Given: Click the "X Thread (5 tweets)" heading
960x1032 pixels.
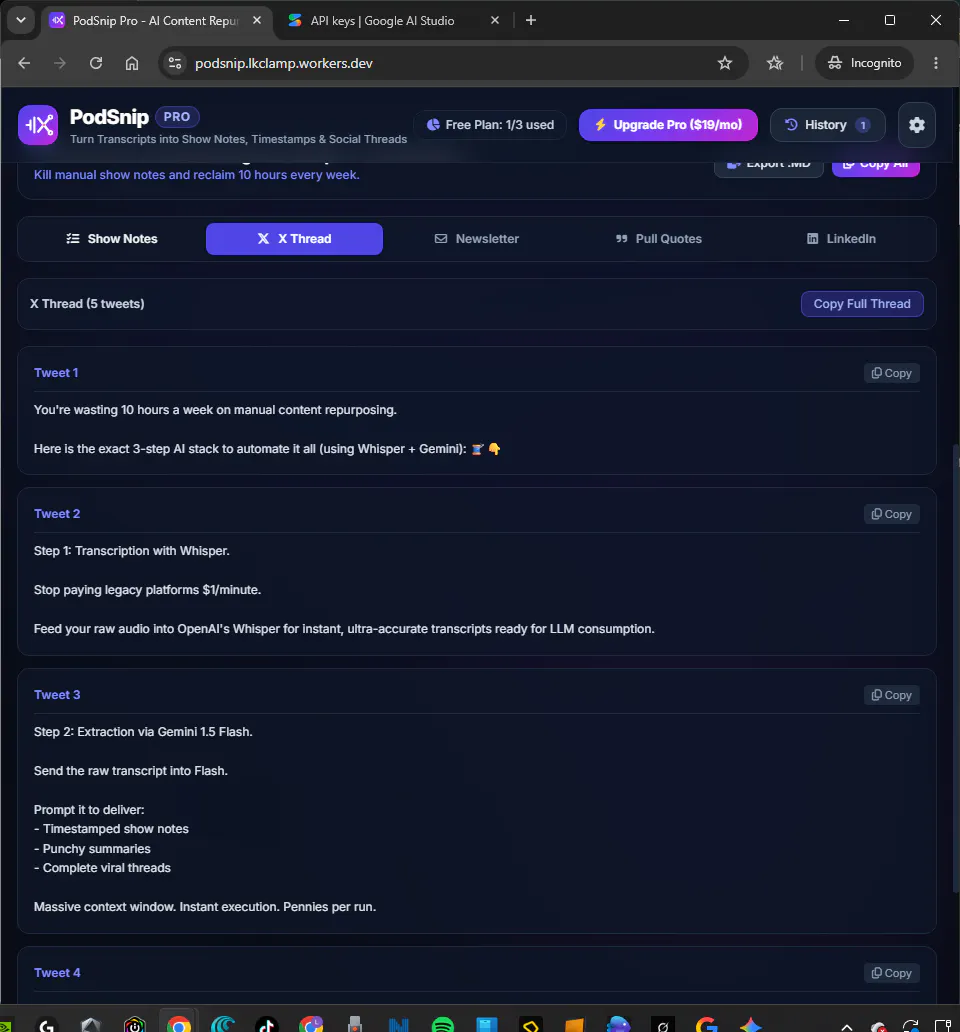Looking at the screenshot, I should [87, 304].
